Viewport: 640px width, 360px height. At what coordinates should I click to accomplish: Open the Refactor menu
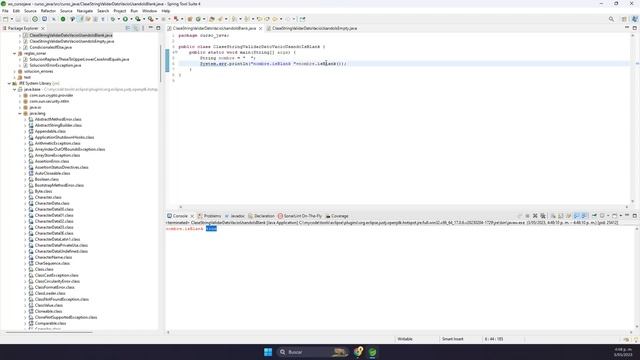click(48, 11)
